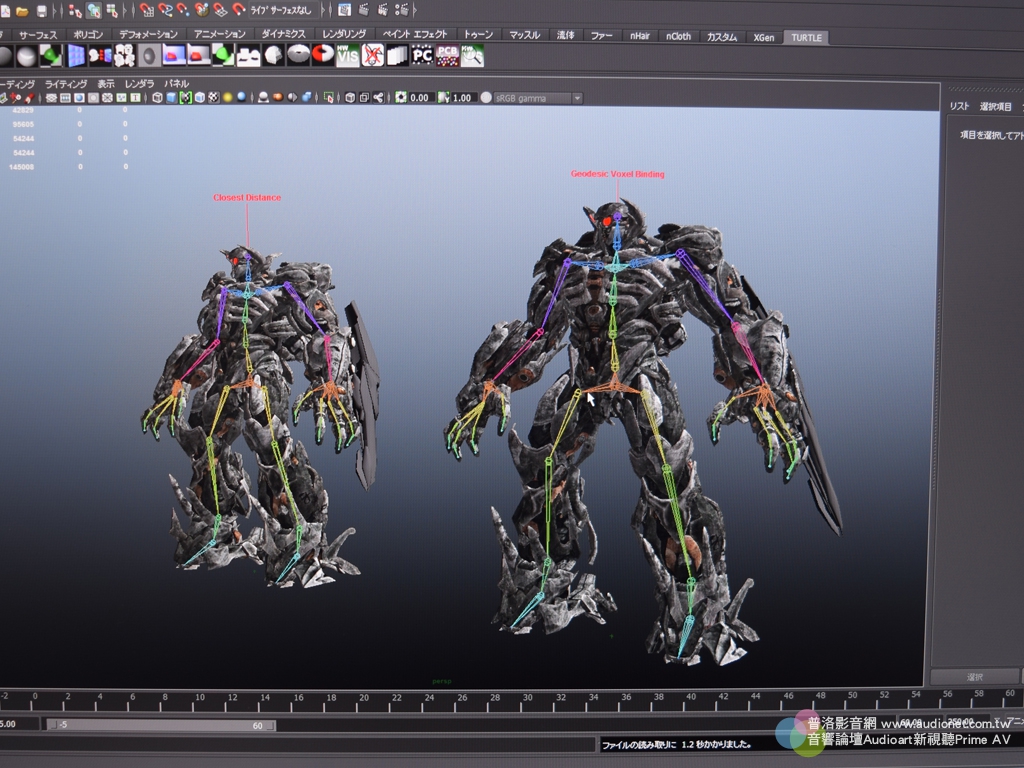Toggle snap to curves magnet icon

pyautogui.click(x=165, y=10)
